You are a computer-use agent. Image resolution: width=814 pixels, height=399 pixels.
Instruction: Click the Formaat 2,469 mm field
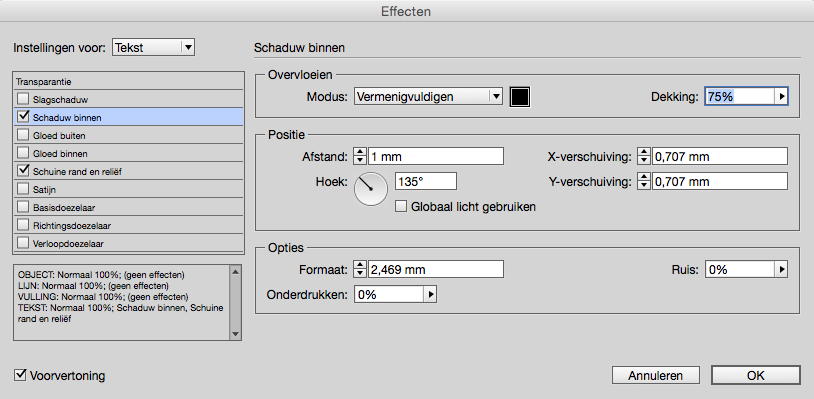point(436,269)
